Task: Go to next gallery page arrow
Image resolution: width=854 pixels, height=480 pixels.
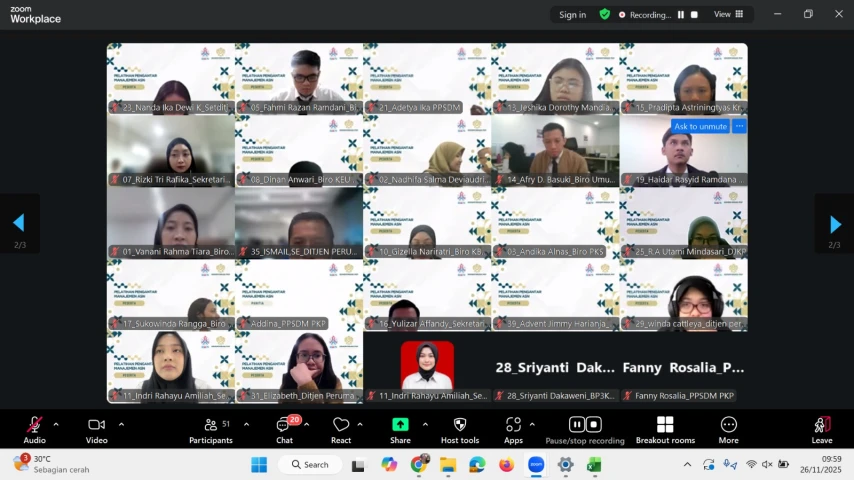Action: 835,224
